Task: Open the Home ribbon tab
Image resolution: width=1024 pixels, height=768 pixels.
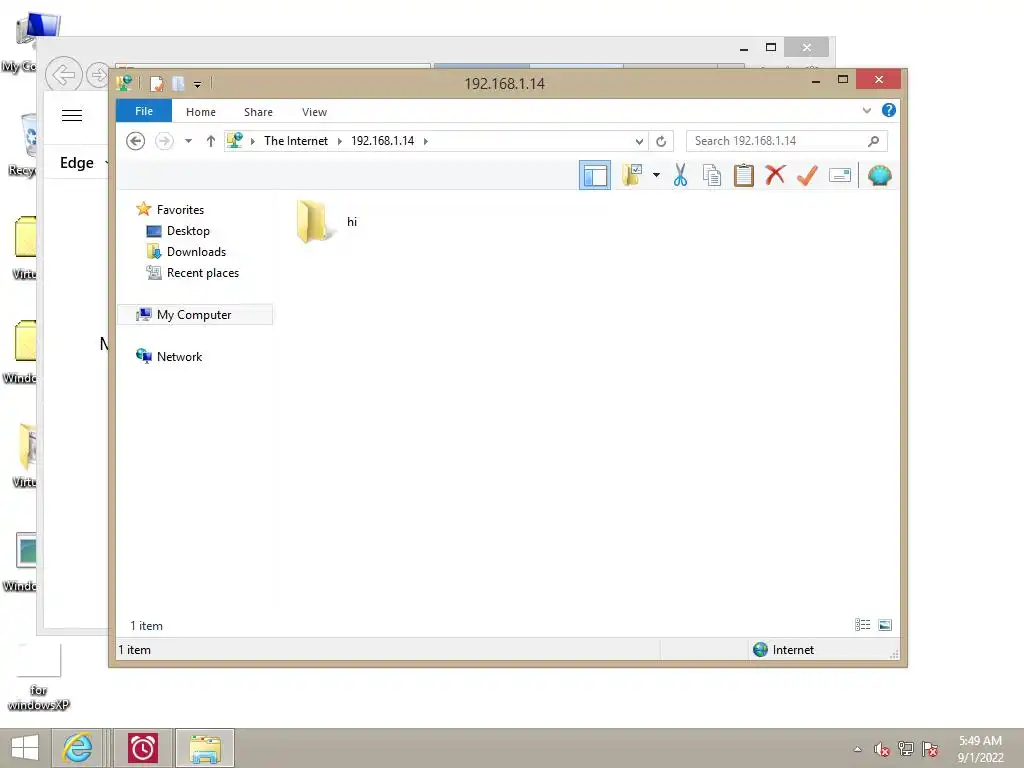Action: click(x=200, y=112)
